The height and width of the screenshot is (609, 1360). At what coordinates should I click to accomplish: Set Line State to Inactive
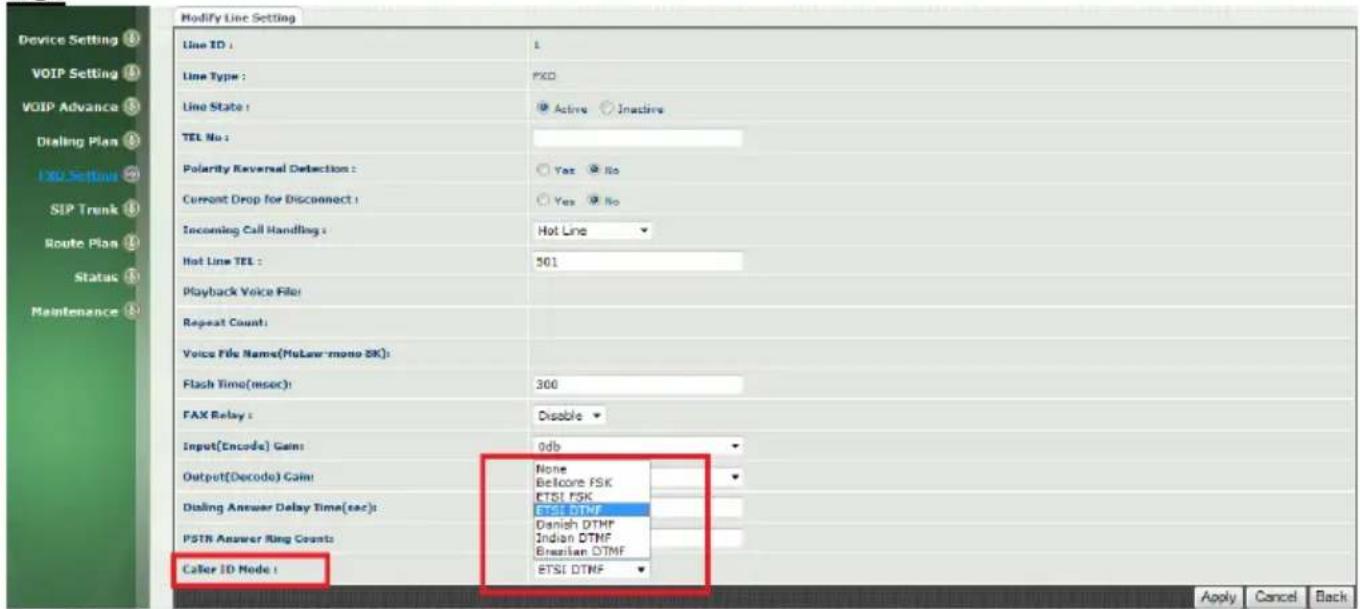click(x=605, y=108)
